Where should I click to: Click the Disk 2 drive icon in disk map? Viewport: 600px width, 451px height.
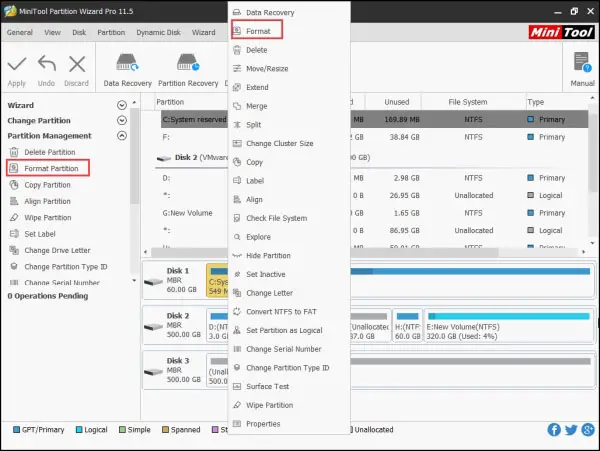pos(153,327)
